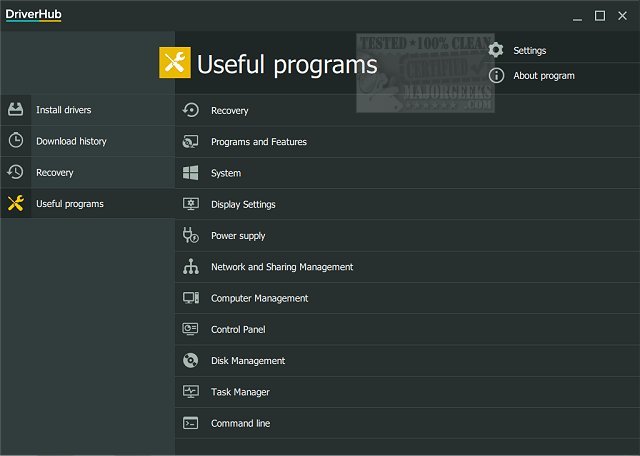Click the Disk Management disc icon
640x456 pixels.
[x=191, y=360]
